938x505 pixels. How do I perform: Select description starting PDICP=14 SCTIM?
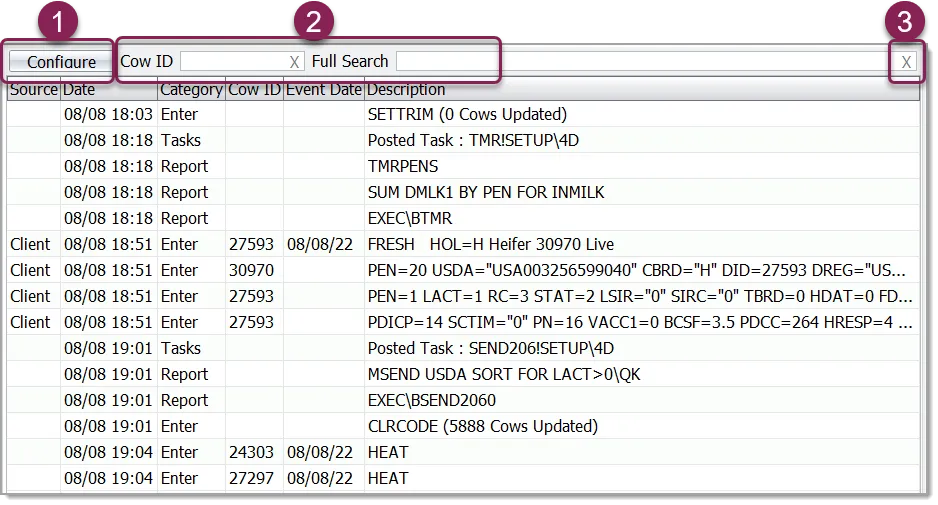point(640,323)
